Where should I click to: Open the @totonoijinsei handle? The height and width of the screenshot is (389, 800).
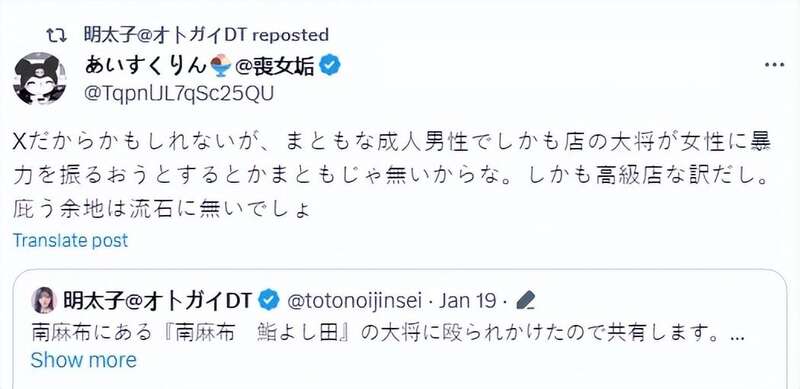(355, 301)
